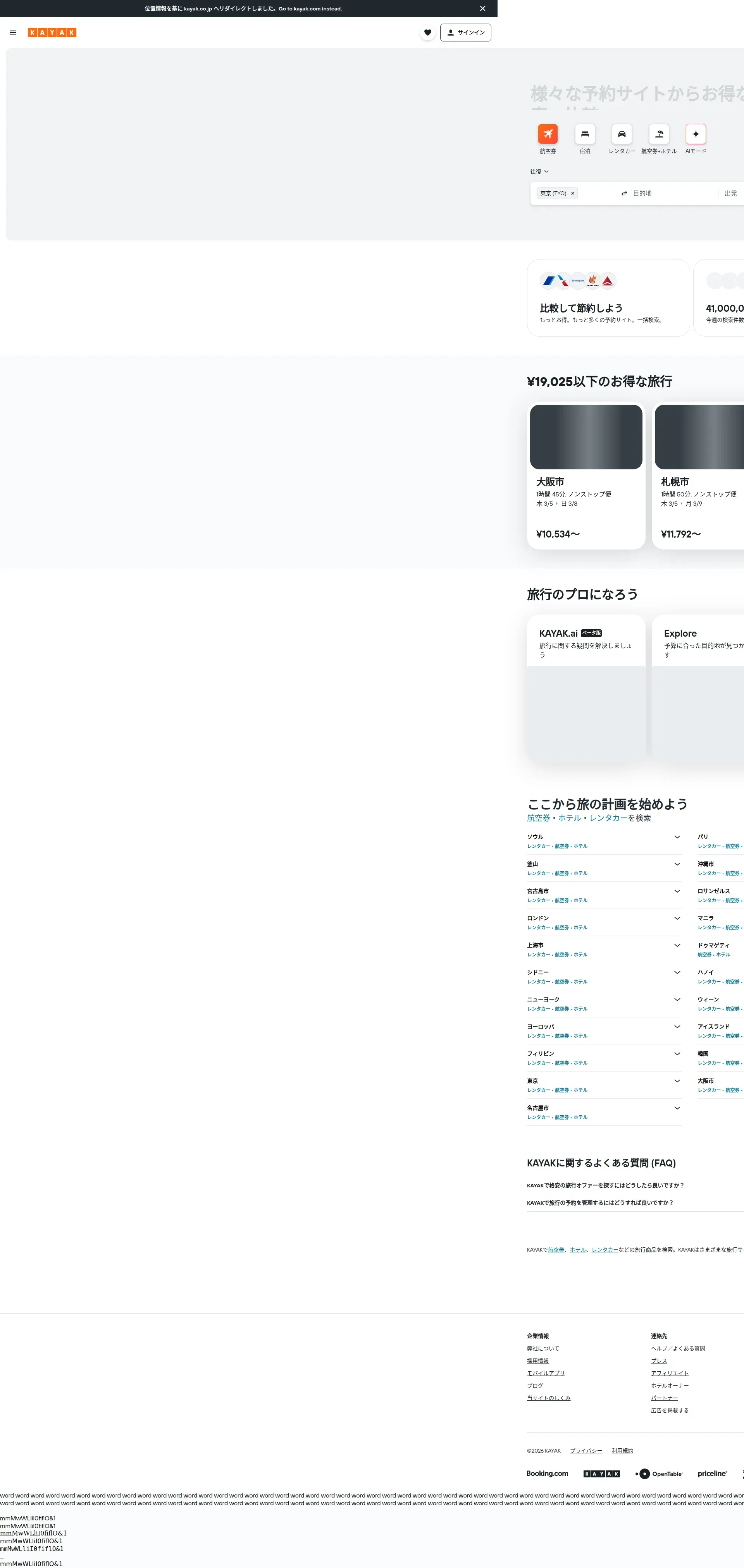Click the サインイン sign-in button
Screen dimensions: 744x1568
tap(465, 33)
